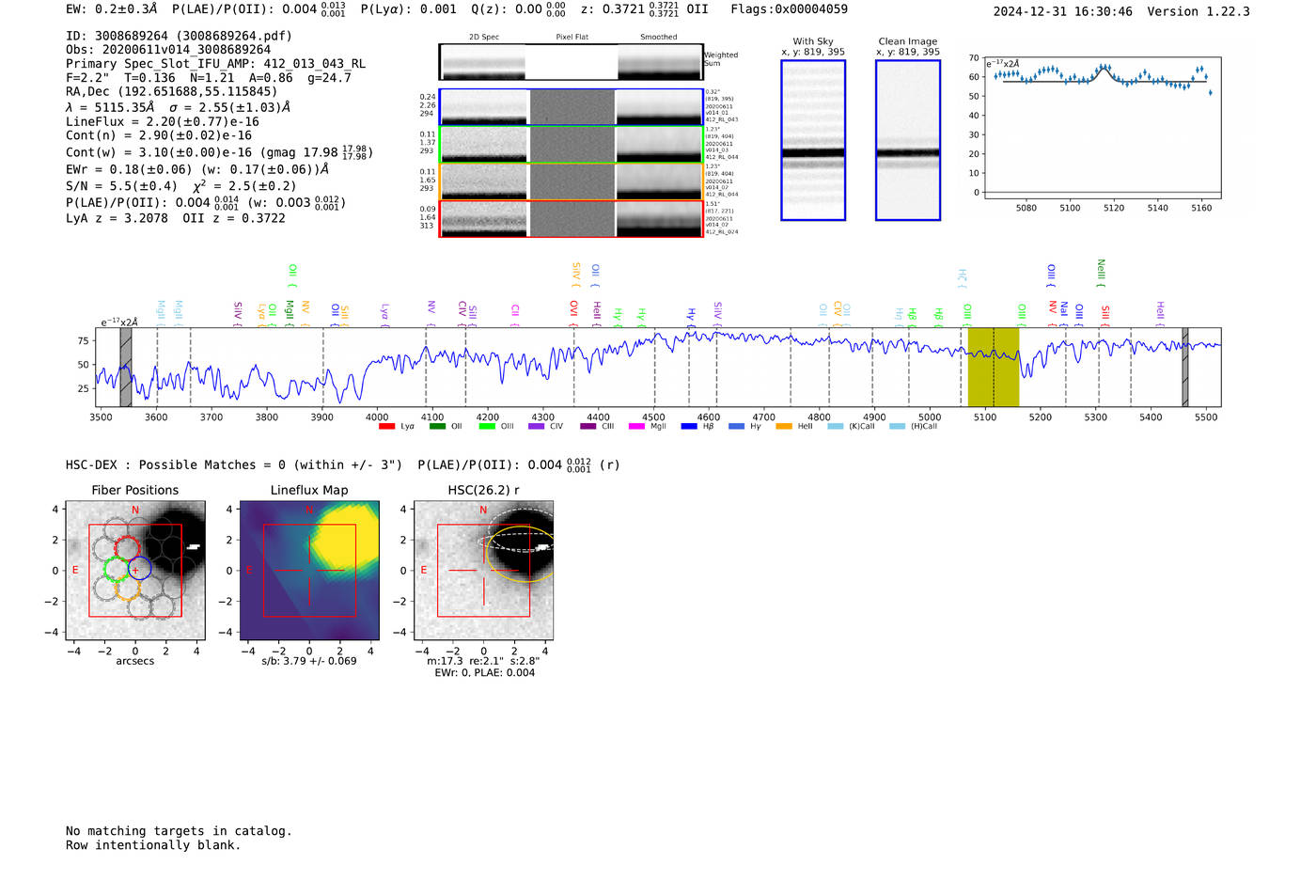Click the Pixel Flat column header
This screenshot has height=896, width=1316.
(x=572, y=38)
